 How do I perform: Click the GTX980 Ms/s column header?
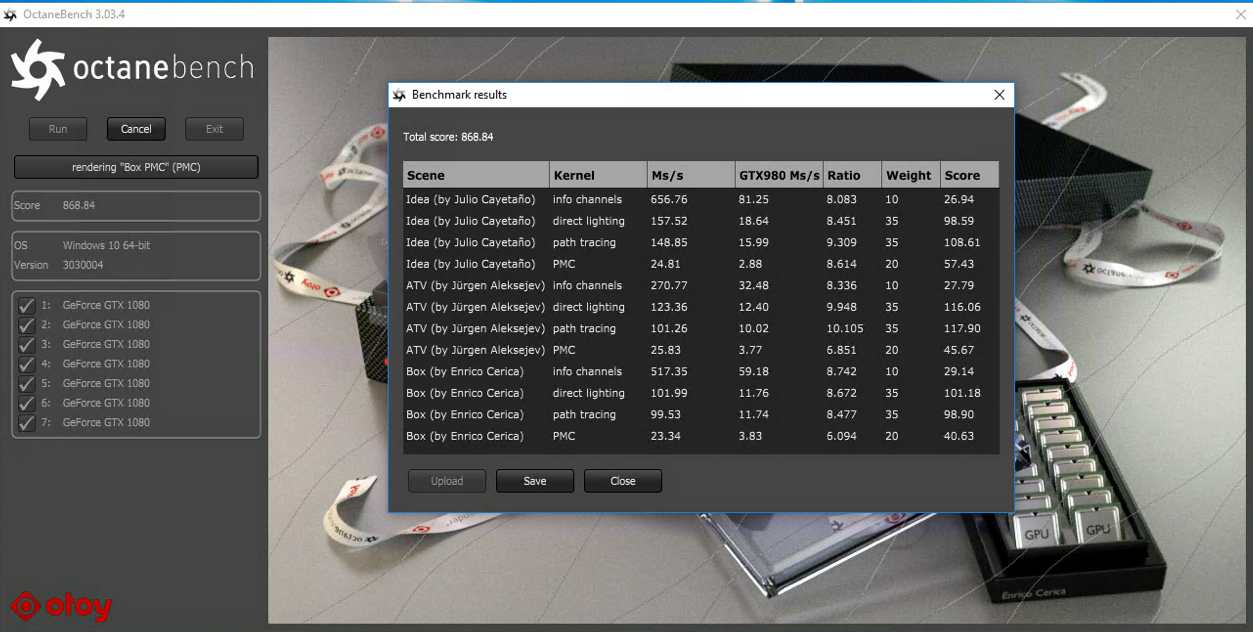pyautogui.click(x=779, y=175)
